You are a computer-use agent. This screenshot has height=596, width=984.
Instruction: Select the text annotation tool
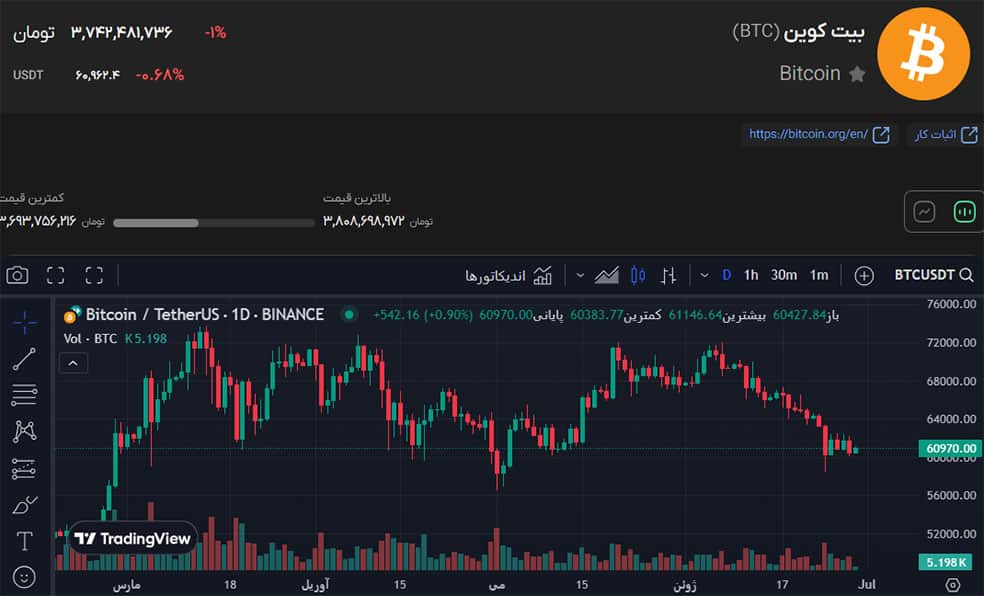(22, 540)
